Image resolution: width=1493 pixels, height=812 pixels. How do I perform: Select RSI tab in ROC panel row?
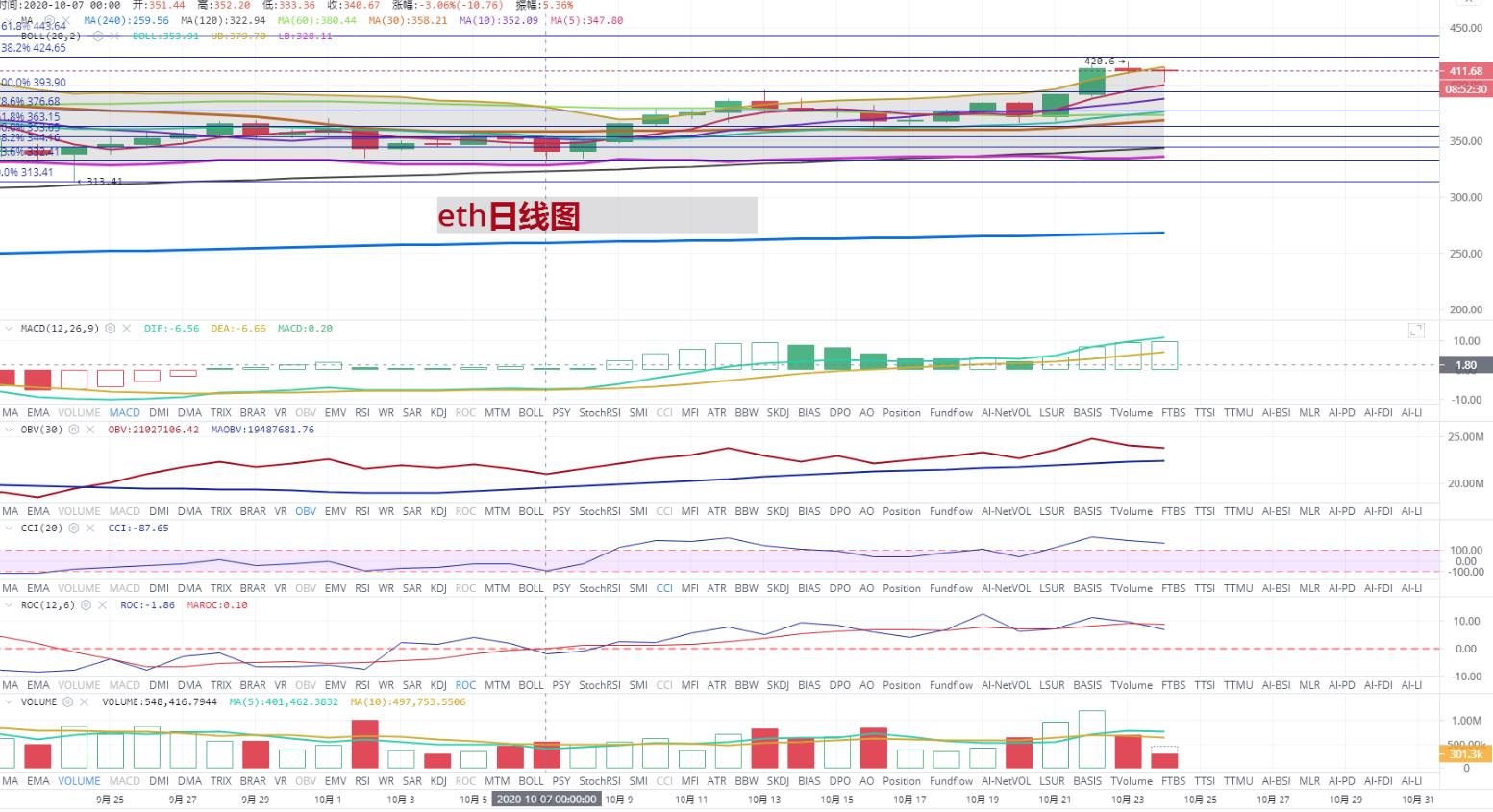pos(362,686)
